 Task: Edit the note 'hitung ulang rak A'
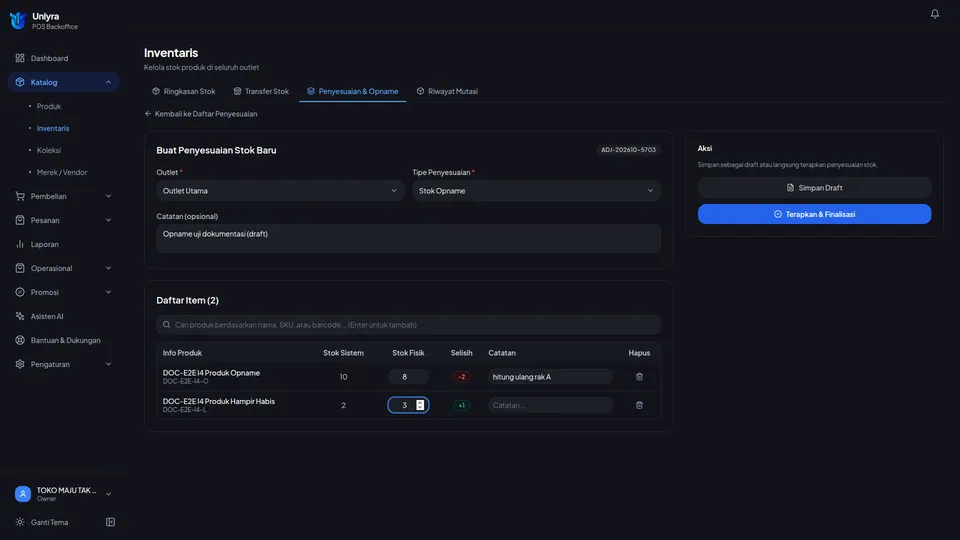pos(550,377)
